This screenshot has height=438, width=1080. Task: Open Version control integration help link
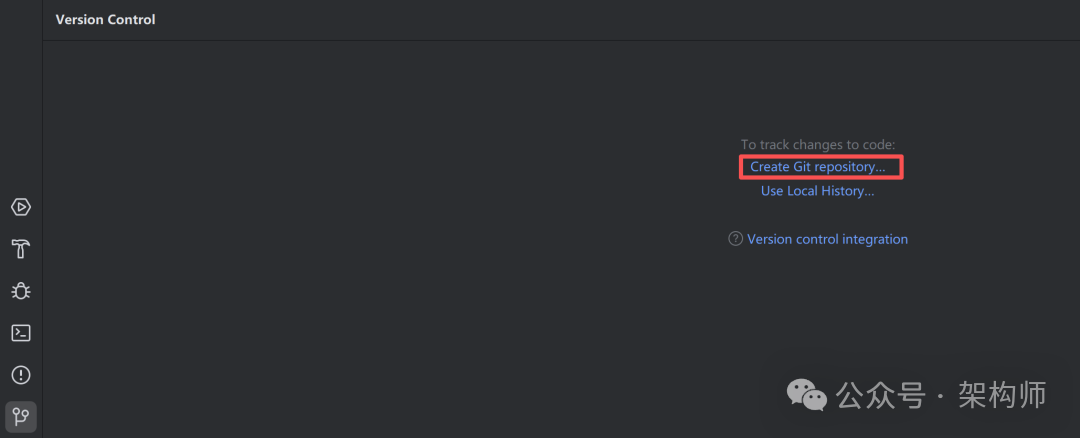[x=827, y=239]
